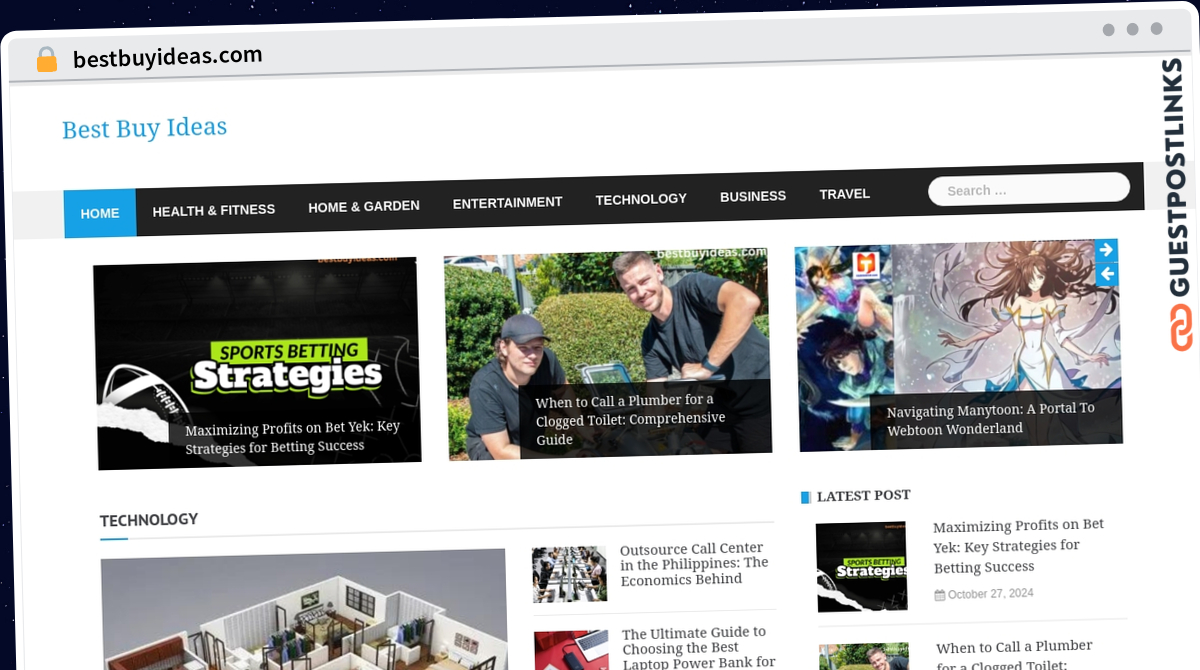
Task: Open the HOME & GARDEN menu
Action: [364, 206]
